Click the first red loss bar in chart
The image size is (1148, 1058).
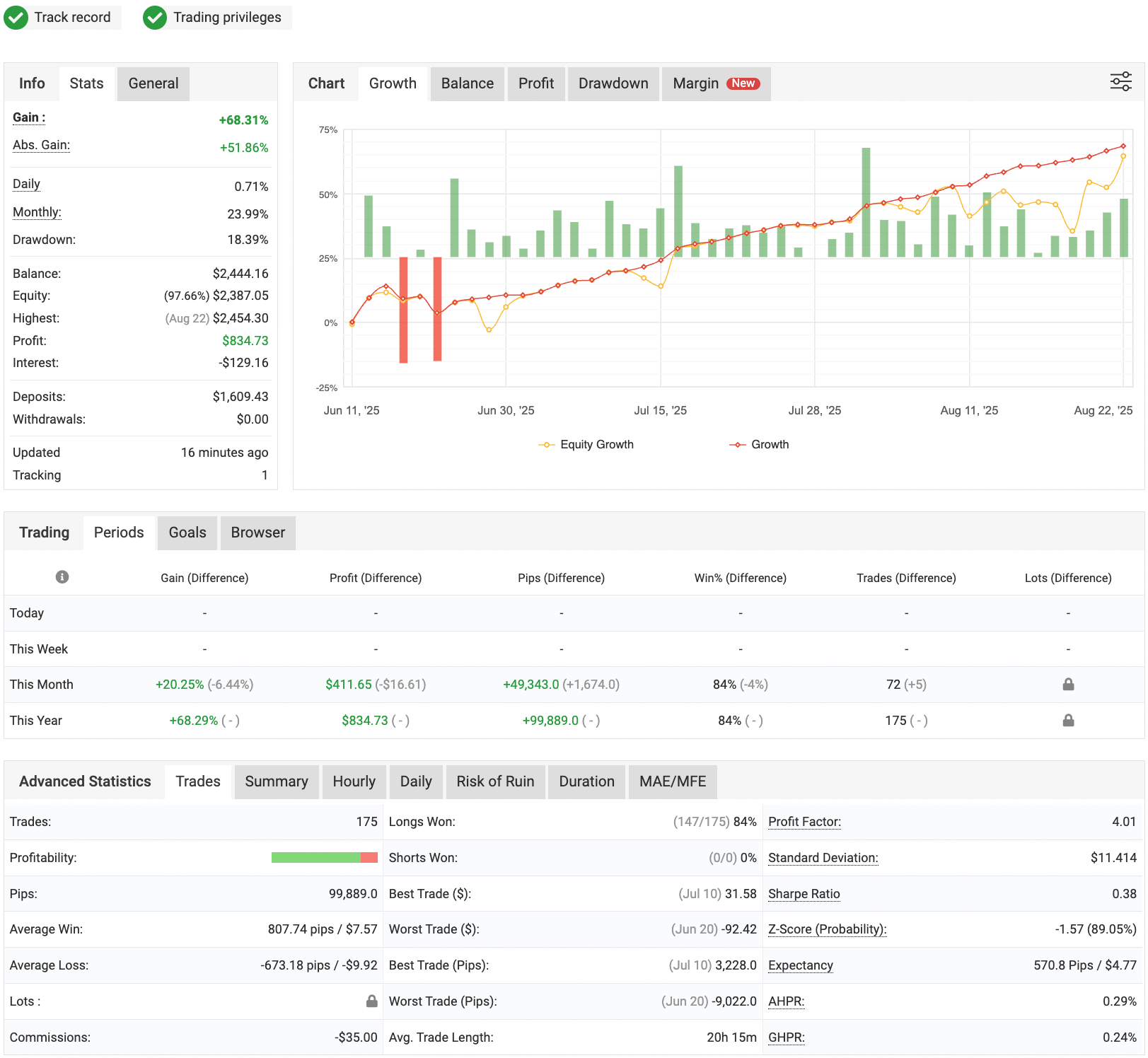[x=403, y=310]
